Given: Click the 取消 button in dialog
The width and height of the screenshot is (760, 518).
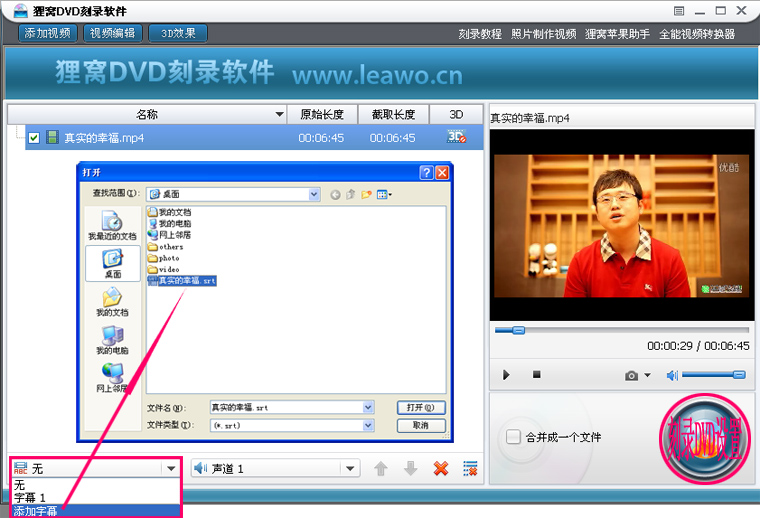Looking at the screenshot, I should tap(421, 425).
